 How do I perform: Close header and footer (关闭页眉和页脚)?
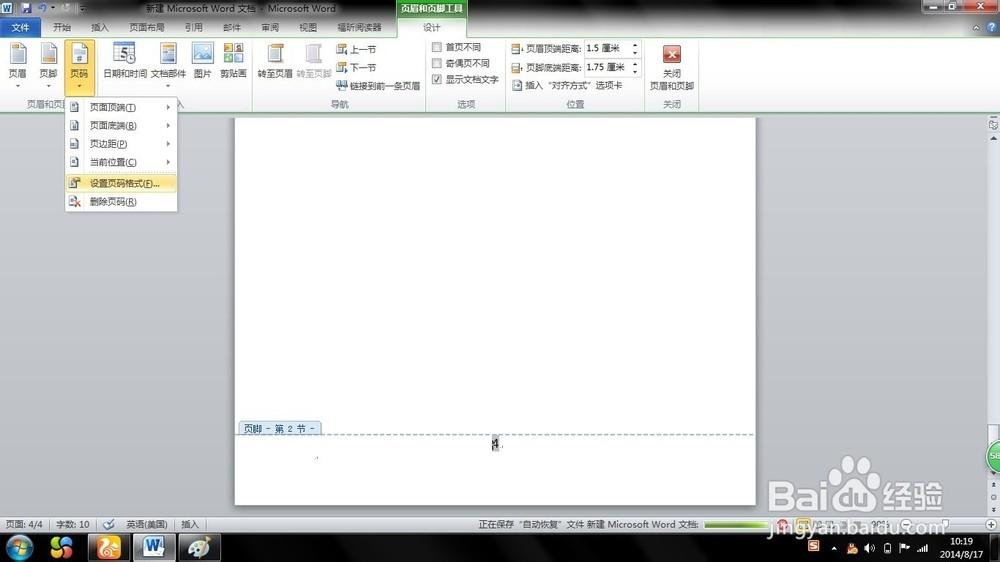[x=672, y=66]
